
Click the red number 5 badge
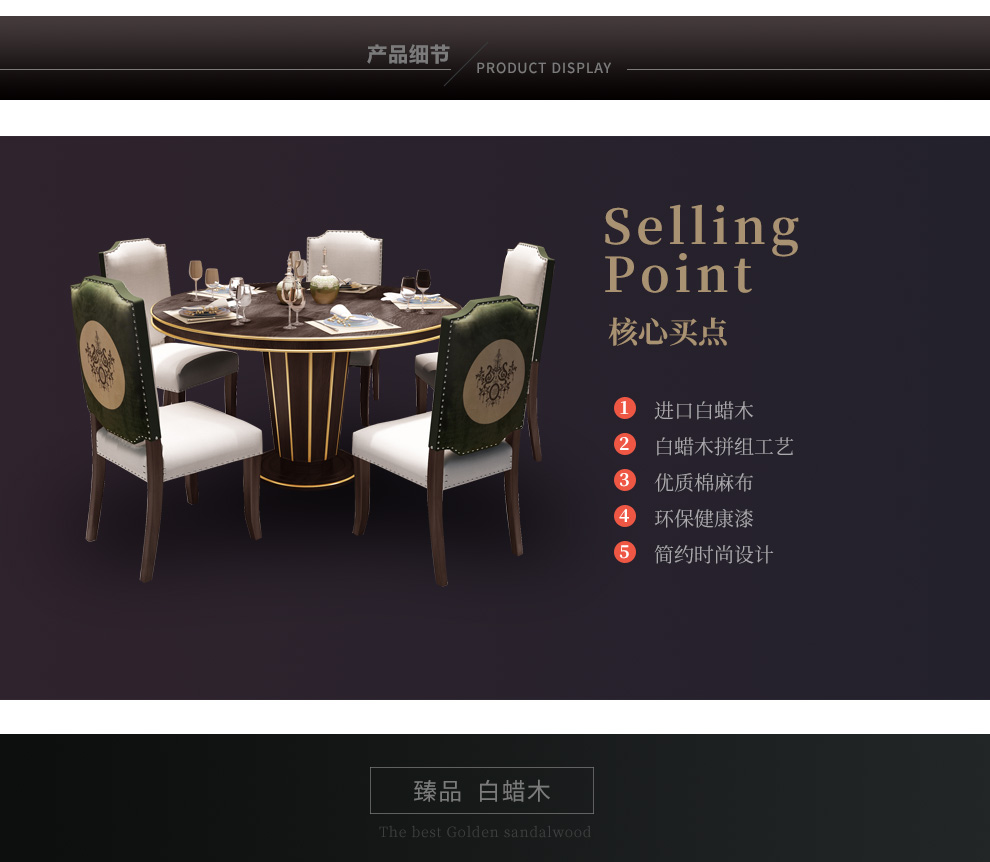point(624,552)
